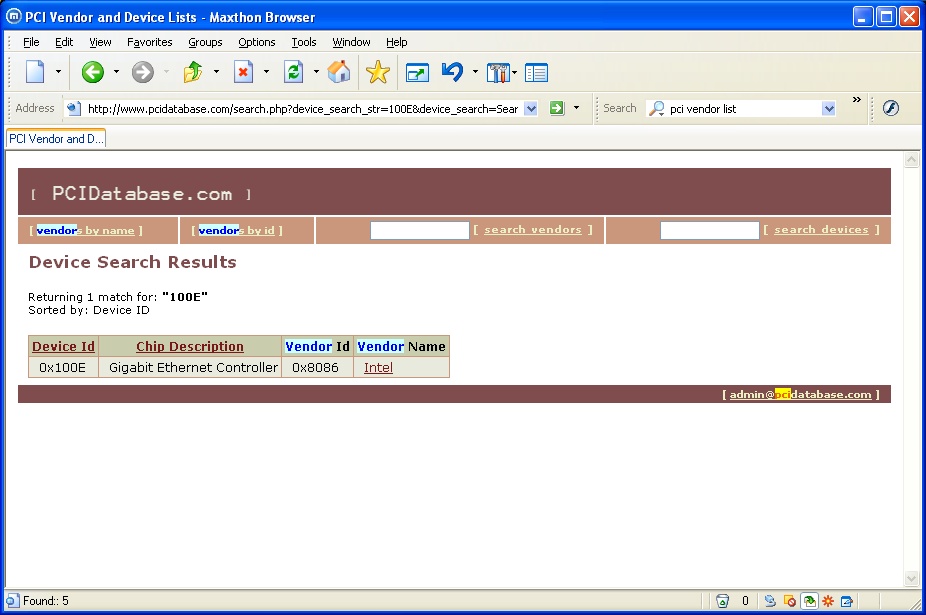The height and width of the screenshot is (615, 926).
Task: Follow the vendors by name link
Action: click(86, 230)
